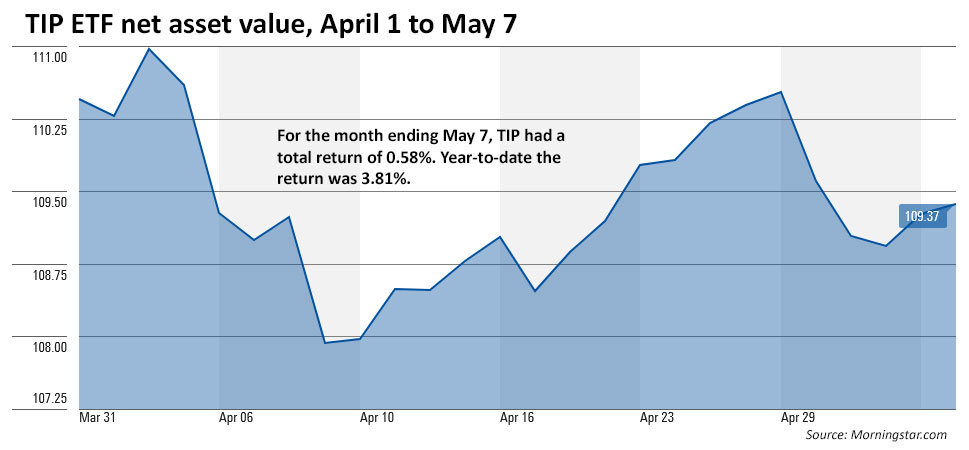Click the line's final data point at right edge

click(x=955, y=204)
